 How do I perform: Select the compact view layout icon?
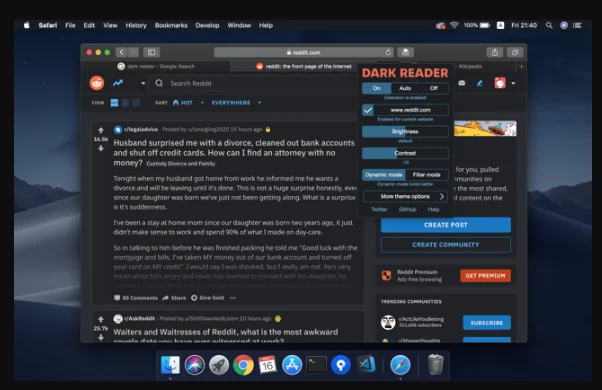(x=136, y=102)
